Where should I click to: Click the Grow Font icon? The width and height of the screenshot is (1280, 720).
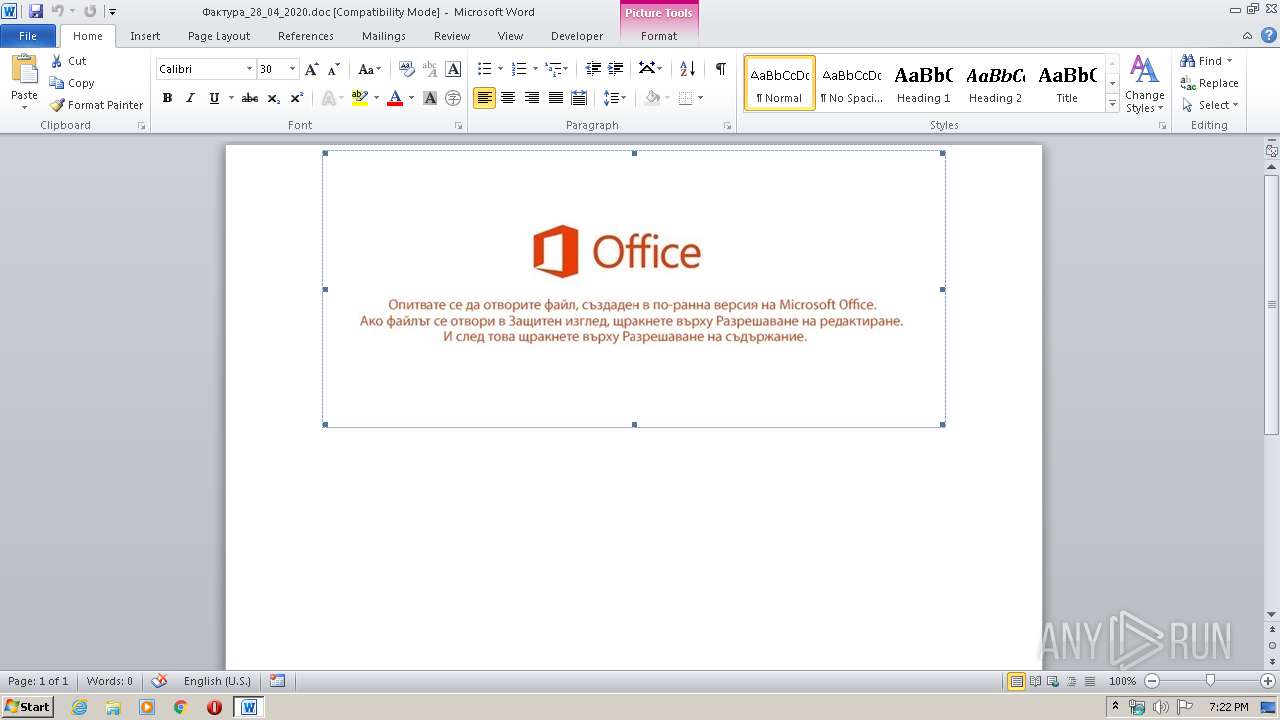312,69
